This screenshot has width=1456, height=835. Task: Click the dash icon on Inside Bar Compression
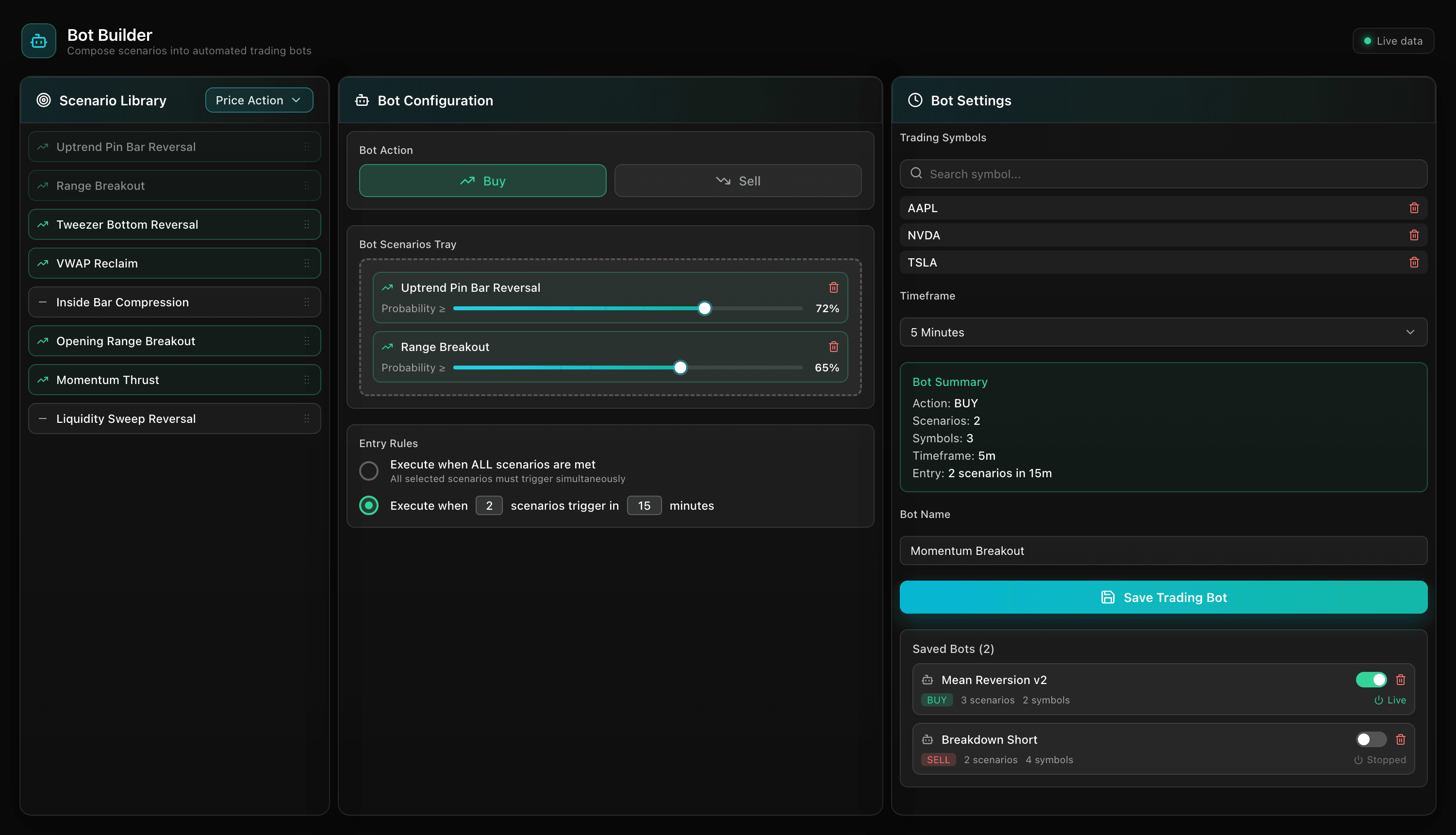(42, 302)
